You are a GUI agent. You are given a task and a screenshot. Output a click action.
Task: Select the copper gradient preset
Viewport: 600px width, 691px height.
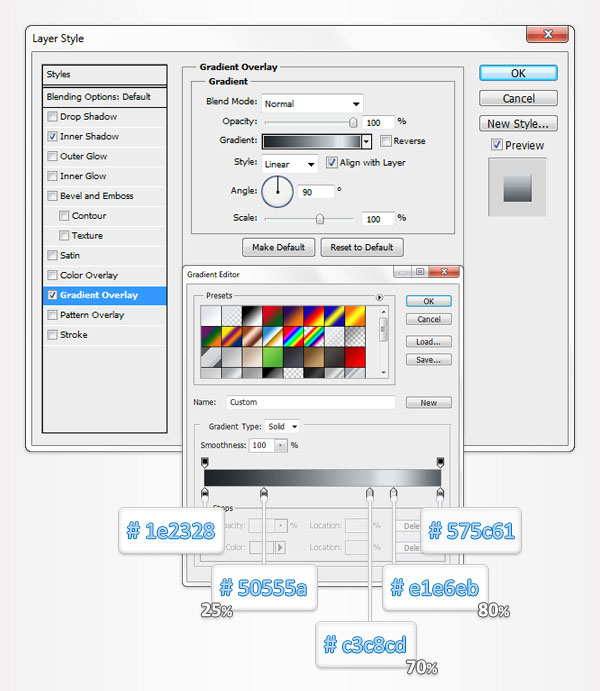pos(252,337)
